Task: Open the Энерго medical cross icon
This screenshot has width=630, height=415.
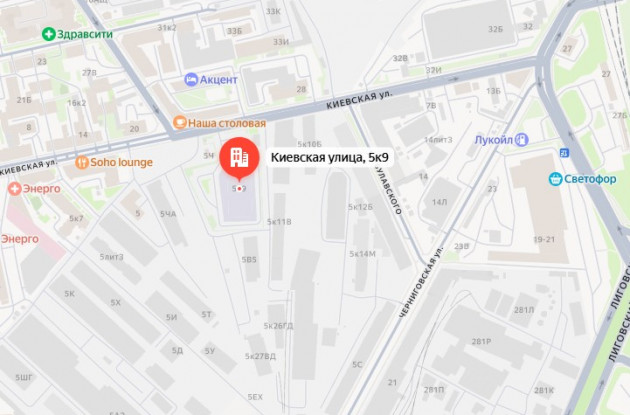Action: click(15, 188)
